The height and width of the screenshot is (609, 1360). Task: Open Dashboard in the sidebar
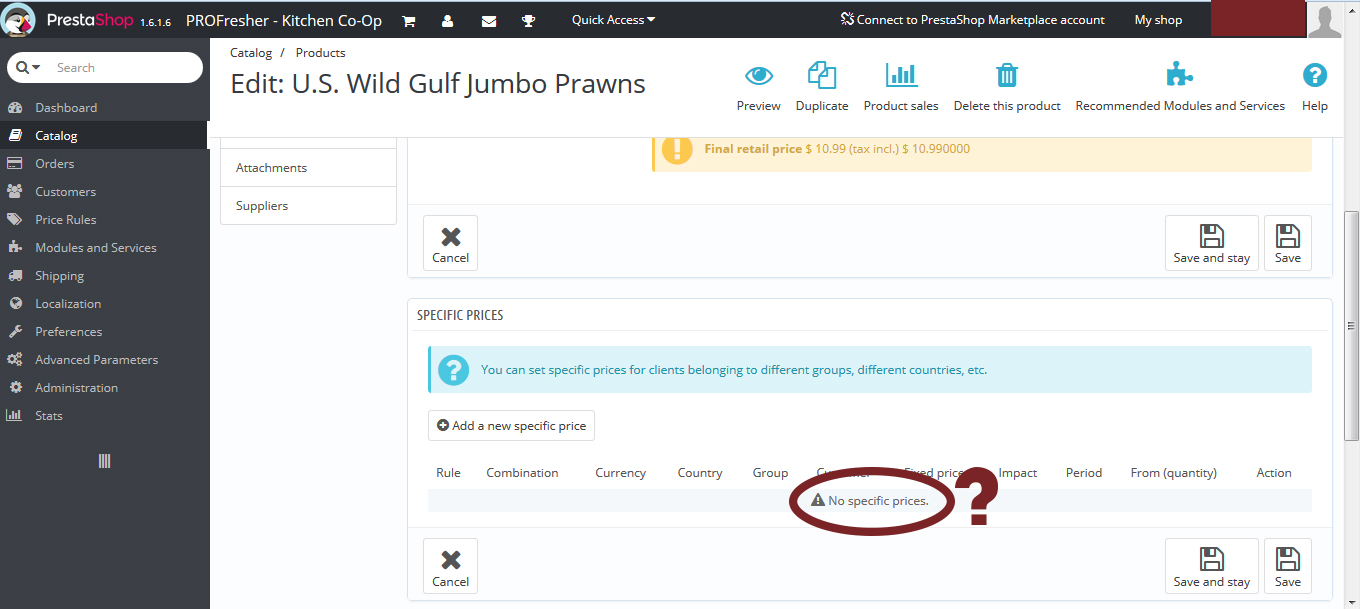coord(66,108)
